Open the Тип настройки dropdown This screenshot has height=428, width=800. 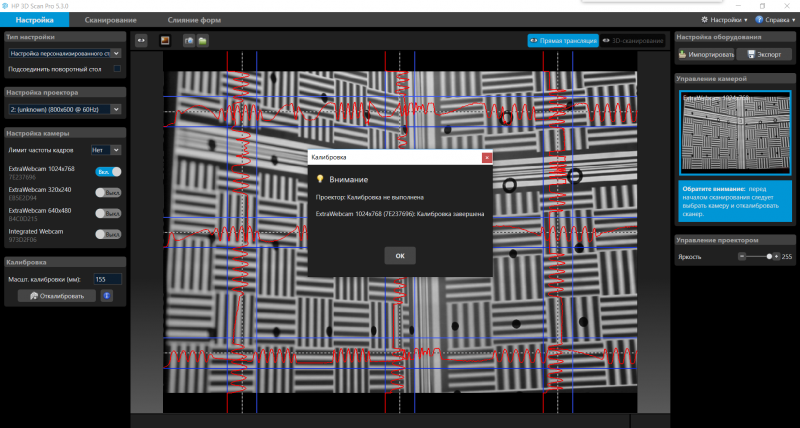tap(64, 53)
